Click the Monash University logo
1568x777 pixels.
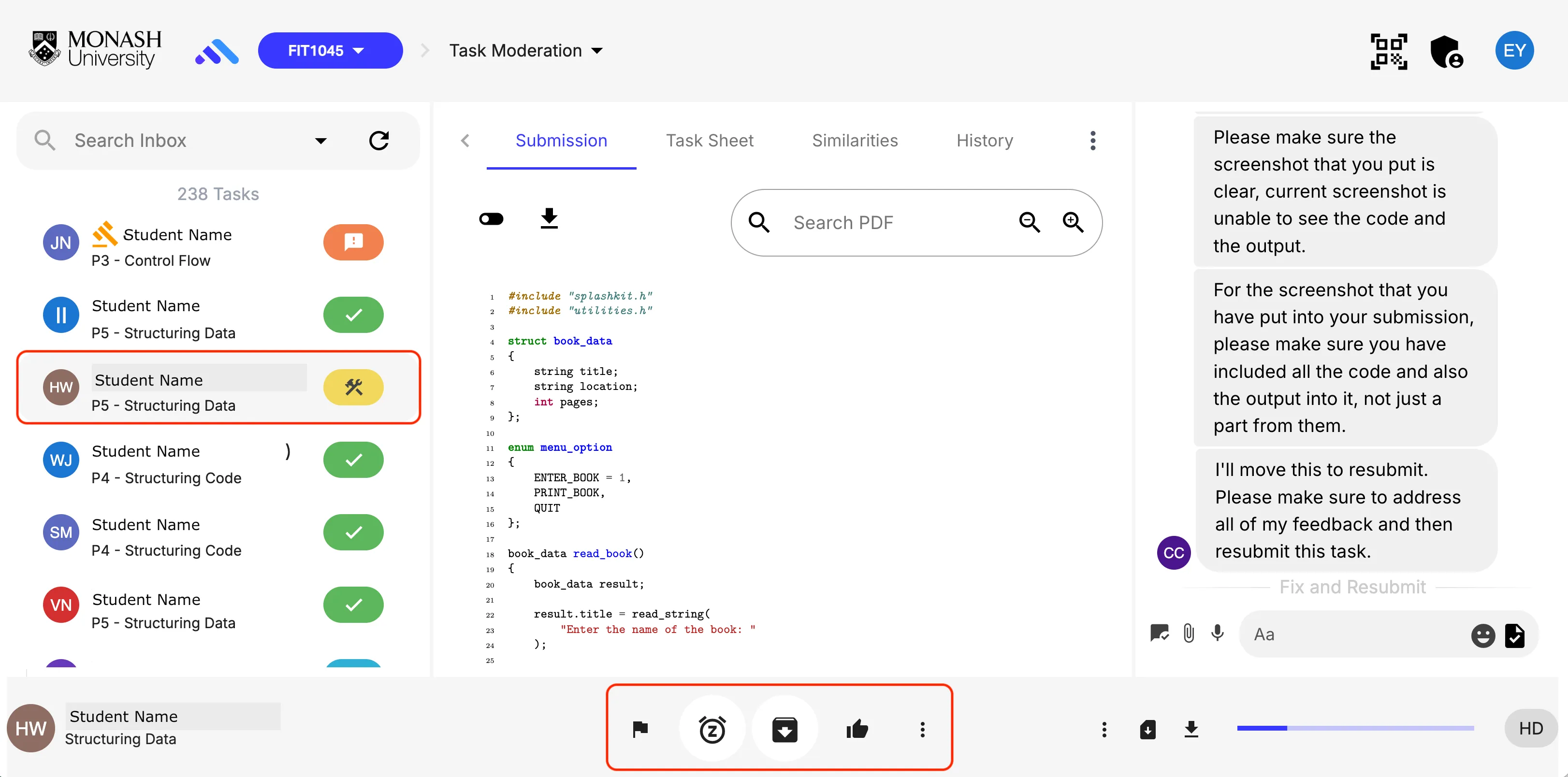pos(96,49)
